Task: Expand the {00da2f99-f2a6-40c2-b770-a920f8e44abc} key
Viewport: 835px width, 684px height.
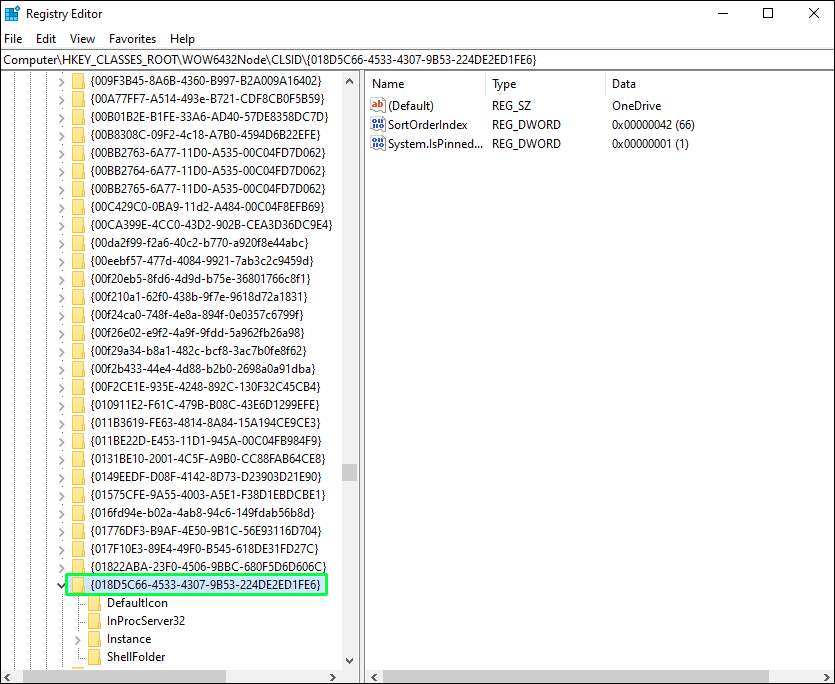Action: point(61,244)
